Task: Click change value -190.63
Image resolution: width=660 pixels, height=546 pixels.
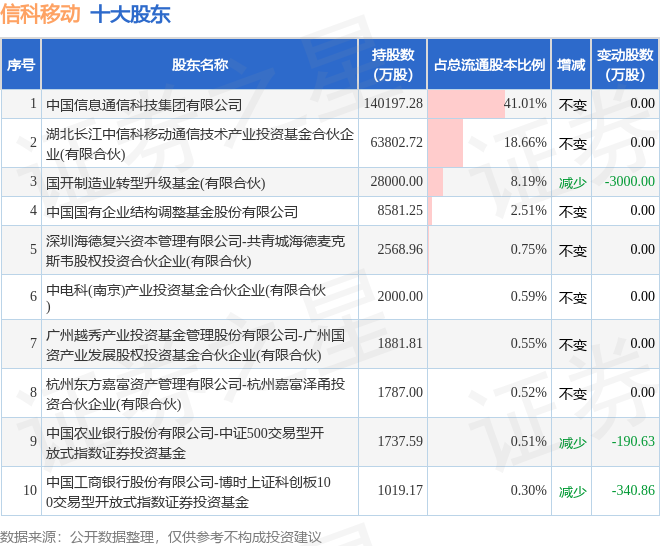Action: click(x=633, y=441)
